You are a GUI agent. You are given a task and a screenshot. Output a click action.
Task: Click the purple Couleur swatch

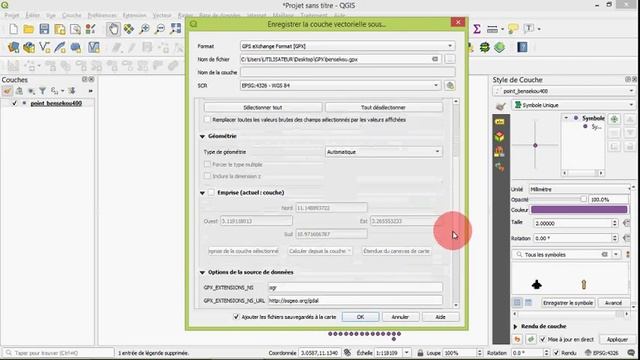coord(579,210)
